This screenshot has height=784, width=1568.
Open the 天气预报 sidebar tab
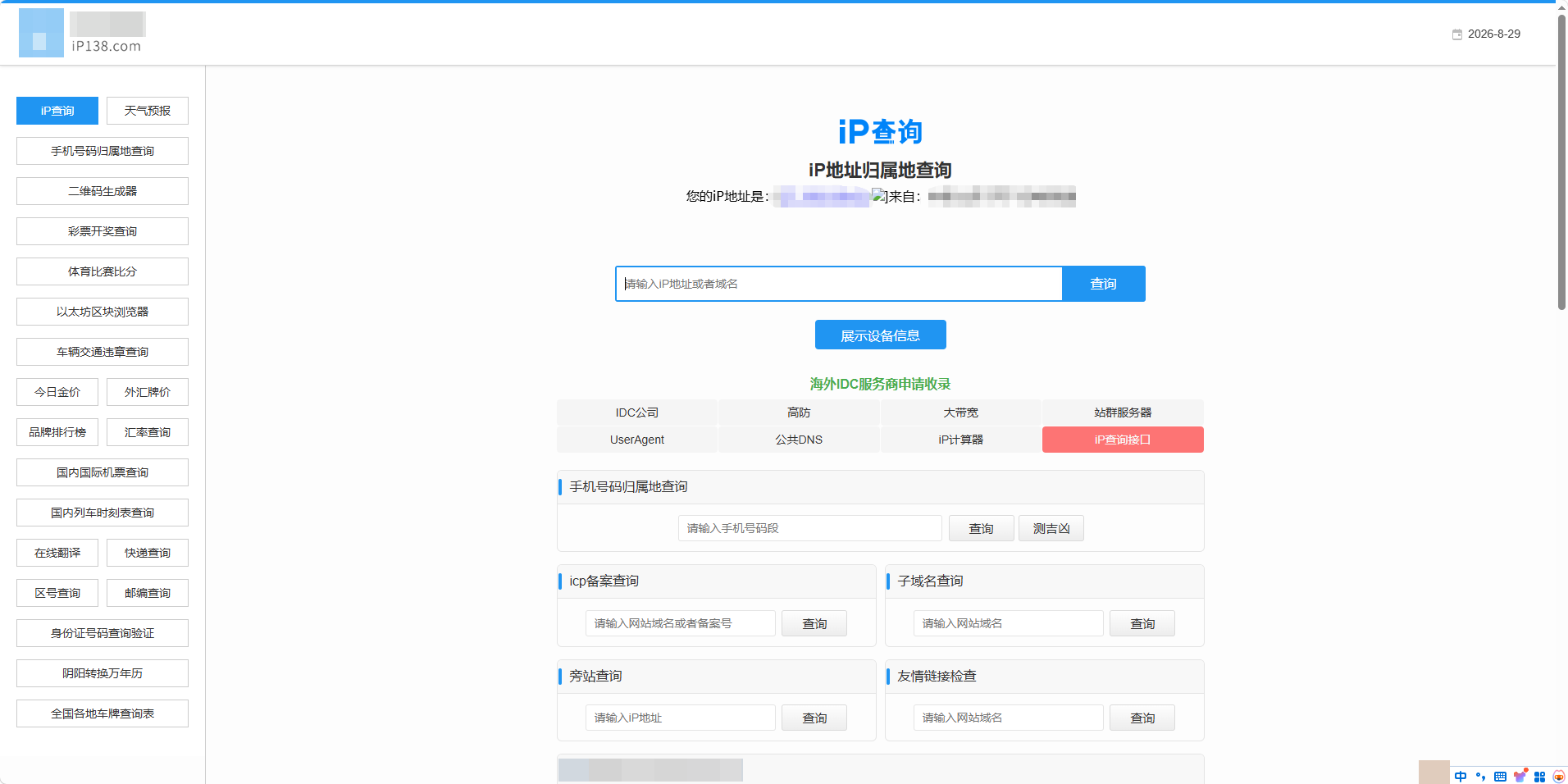[x=148, y=111]
